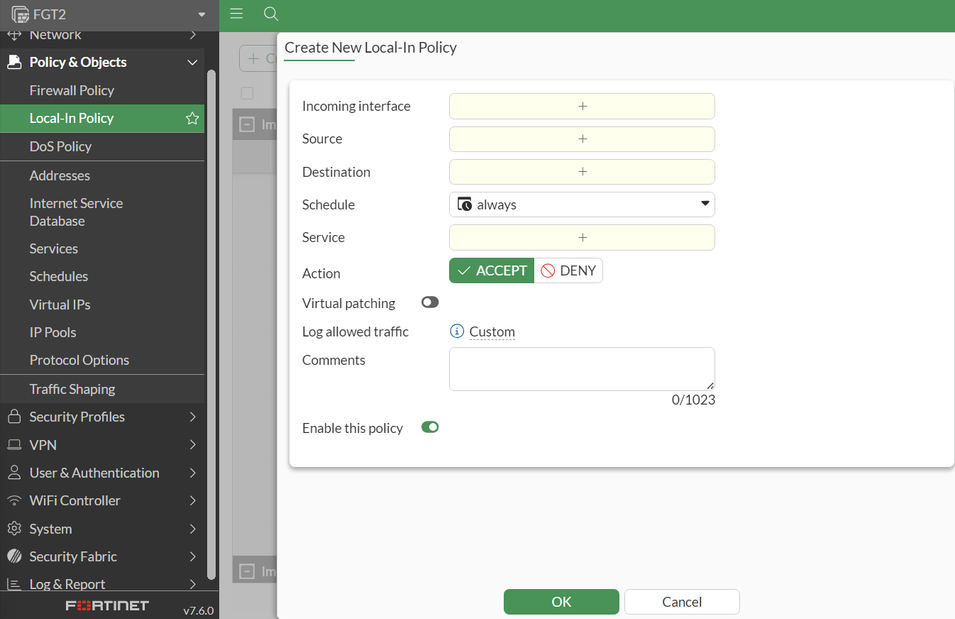955x619 pixels.
Task: Toggle the Virtual patching switch
Action: [x=430, y=302]
